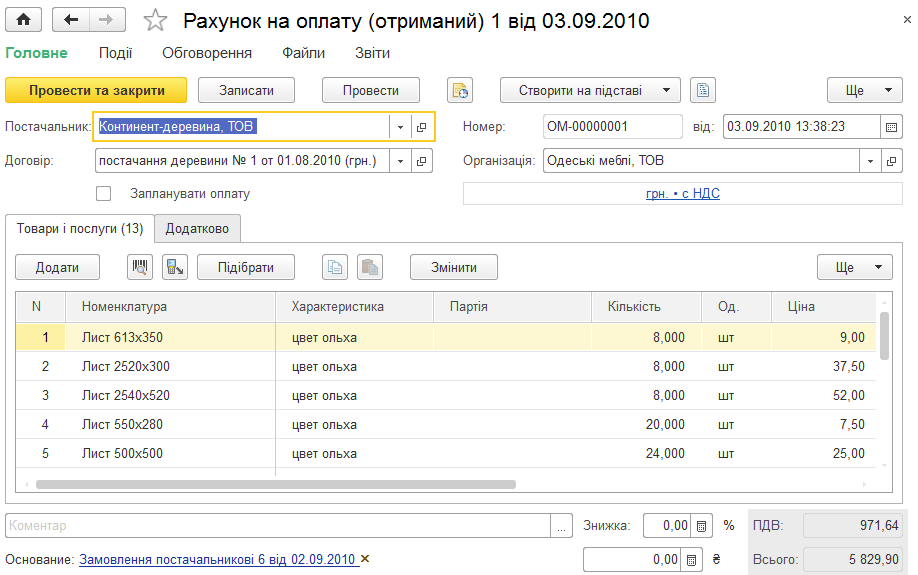The height and width of the screenshot is (575, 918).
Task: Click Характеристика column header
Action: pos(354,307)
